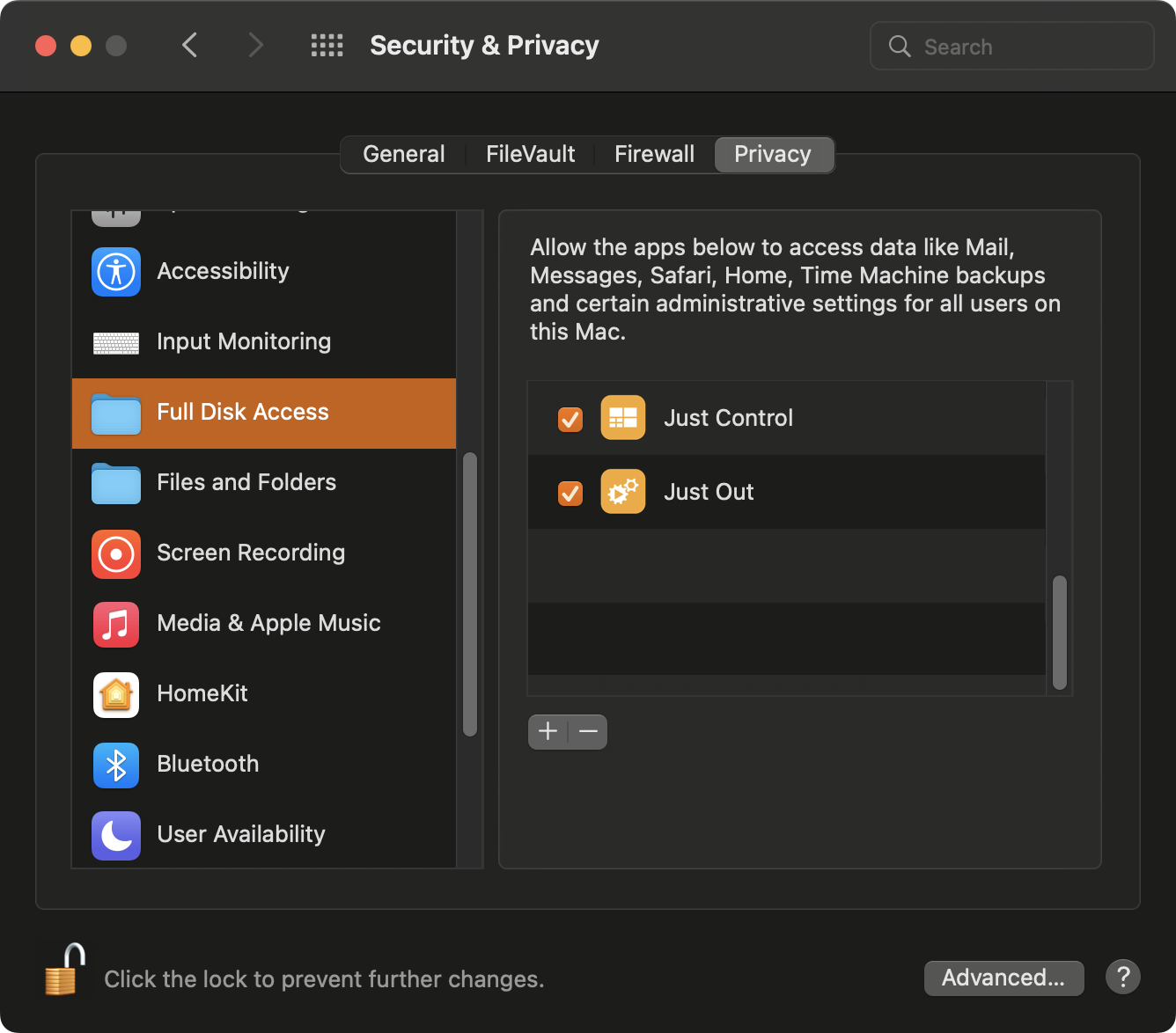Screen dimensions: 1176x1033
Task: Click the Just Control app icon
Action: pyautogui.click(x=623, y=418)
